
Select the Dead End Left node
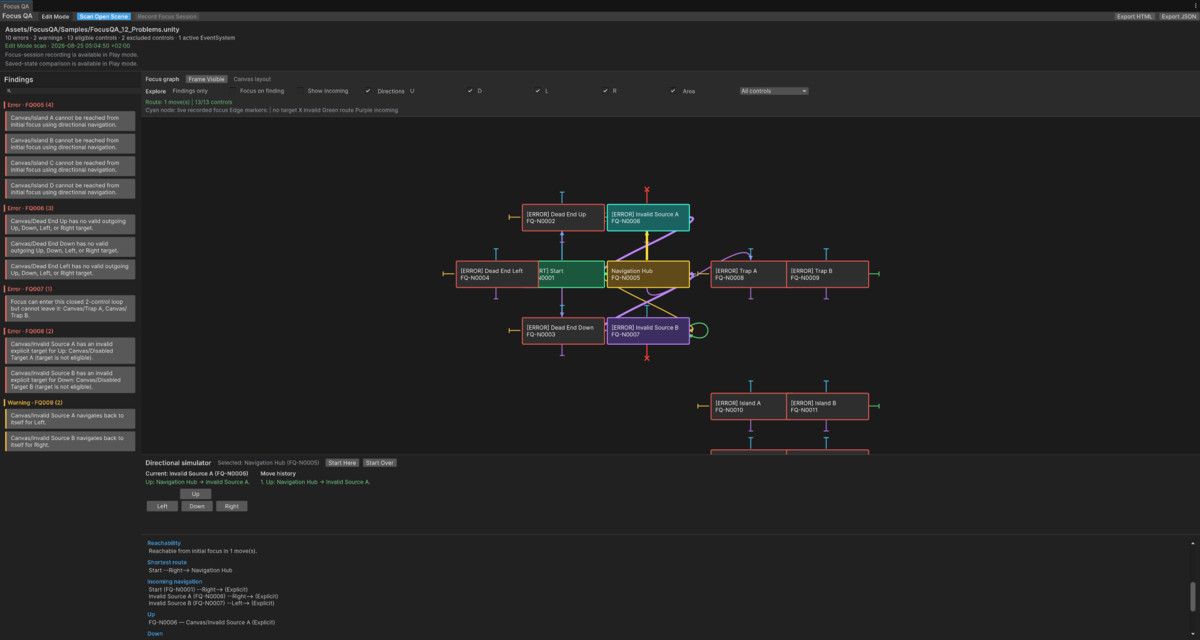coord(497,274)
